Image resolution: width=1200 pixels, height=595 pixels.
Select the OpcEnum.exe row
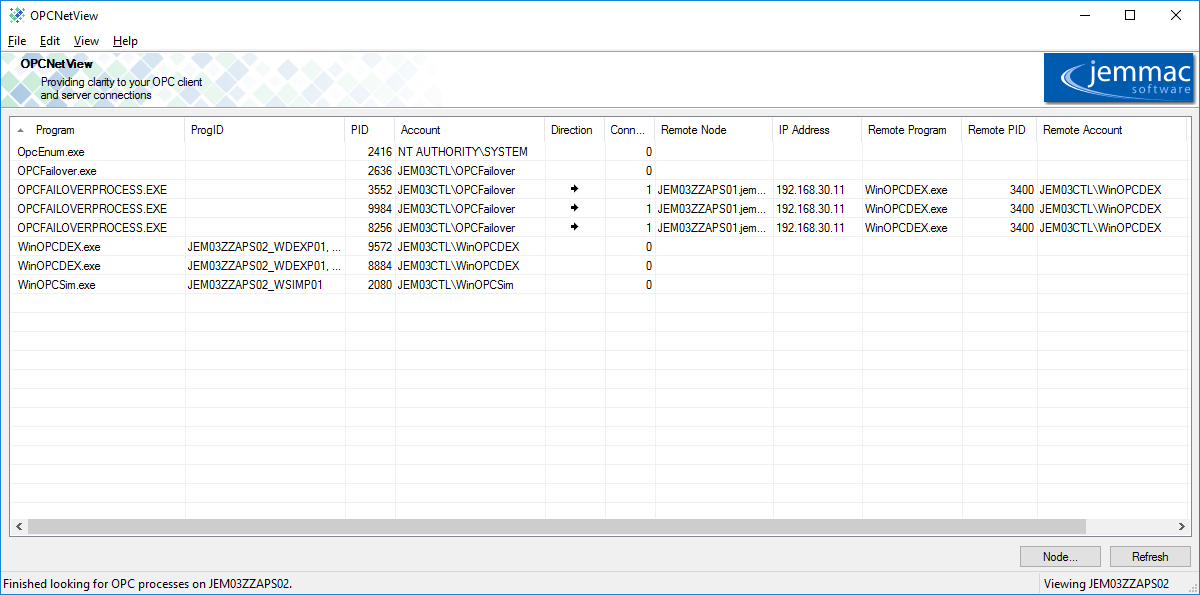coord(598,152)
